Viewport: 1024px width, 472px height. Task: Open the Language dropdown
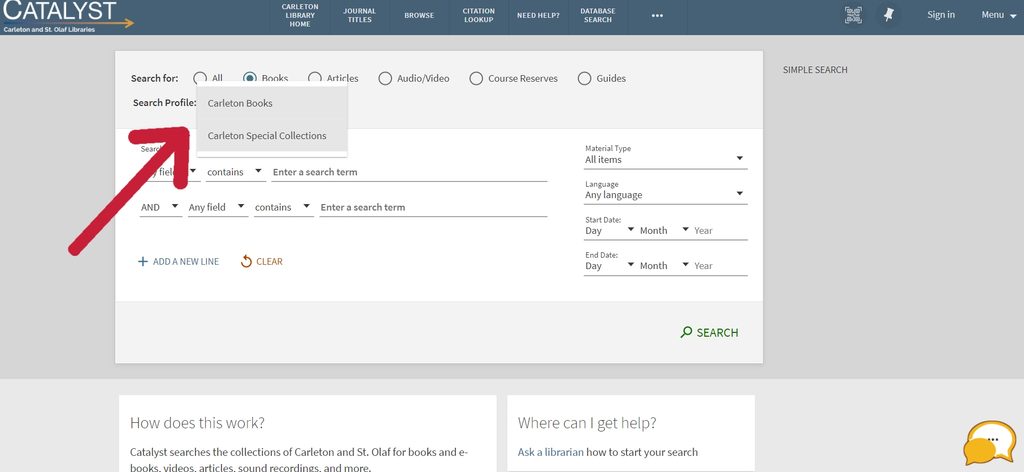tap(664, 195)
